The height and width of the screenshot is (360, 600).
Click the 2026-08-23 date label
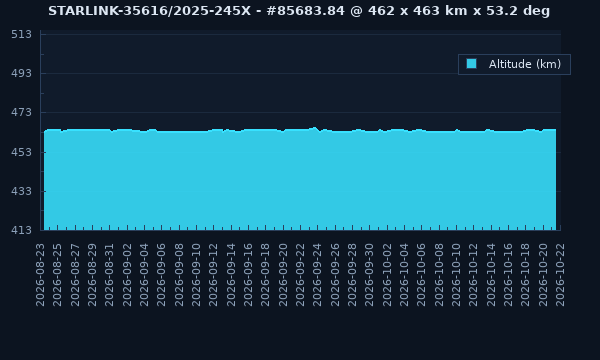click(40, 275)
